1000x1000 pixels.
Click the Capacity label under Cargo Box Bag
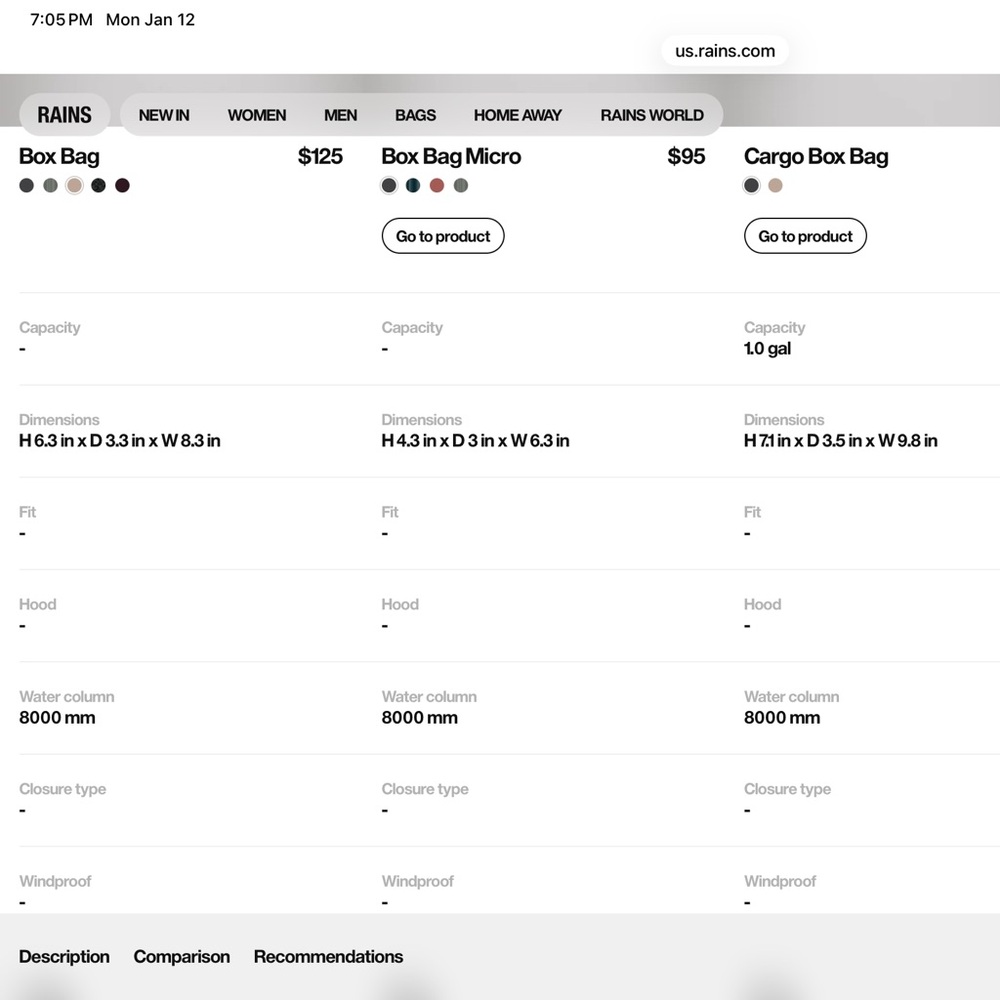[x=774, y=328]
